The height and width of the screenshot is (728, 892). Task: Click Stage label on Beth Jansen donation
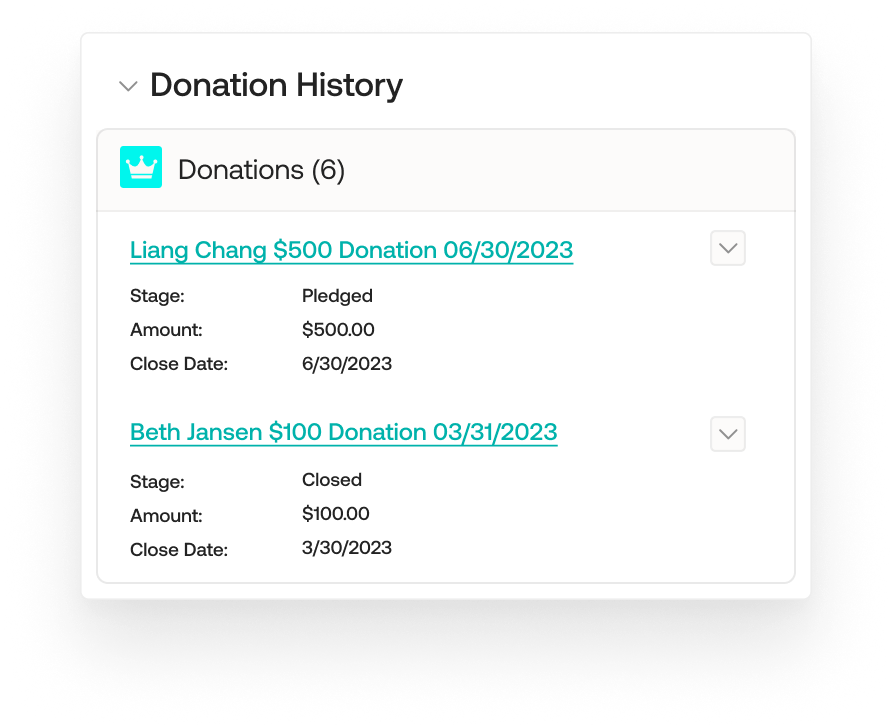[x=157, y=482]
